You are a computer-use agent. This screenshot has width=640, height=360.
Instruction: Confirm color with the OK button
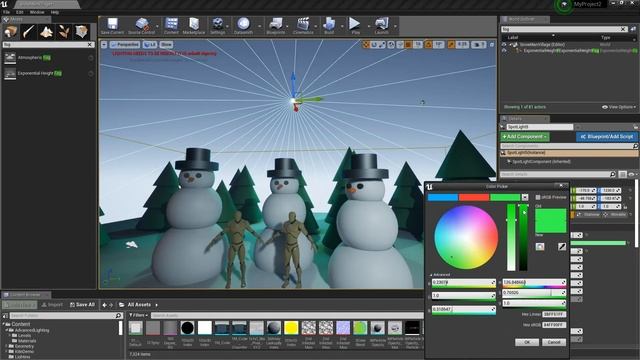pos(527,342)
